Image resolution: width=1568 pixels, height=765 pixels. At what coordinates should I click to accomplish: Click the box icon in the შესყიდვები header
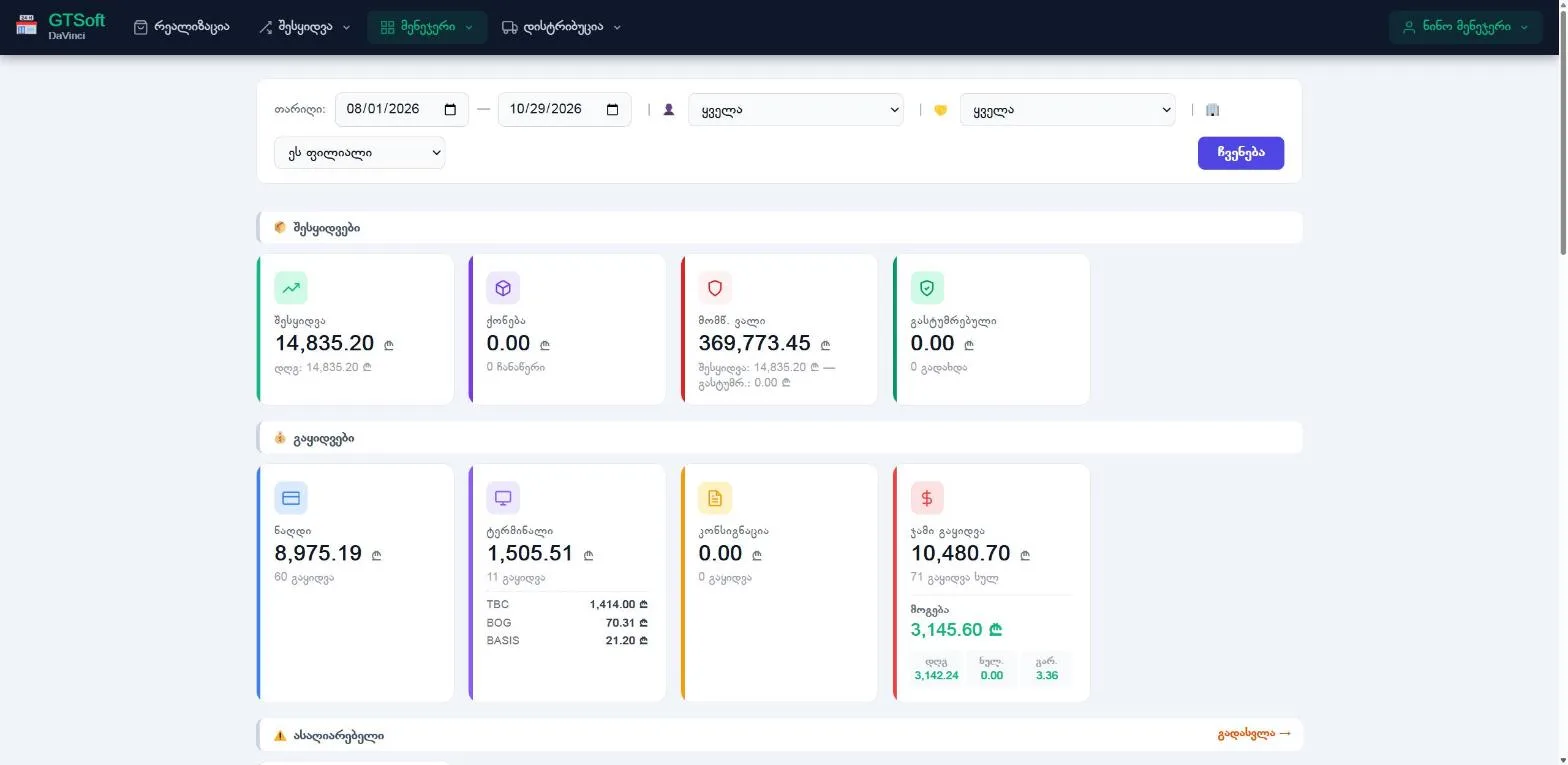tap(280, 227)
